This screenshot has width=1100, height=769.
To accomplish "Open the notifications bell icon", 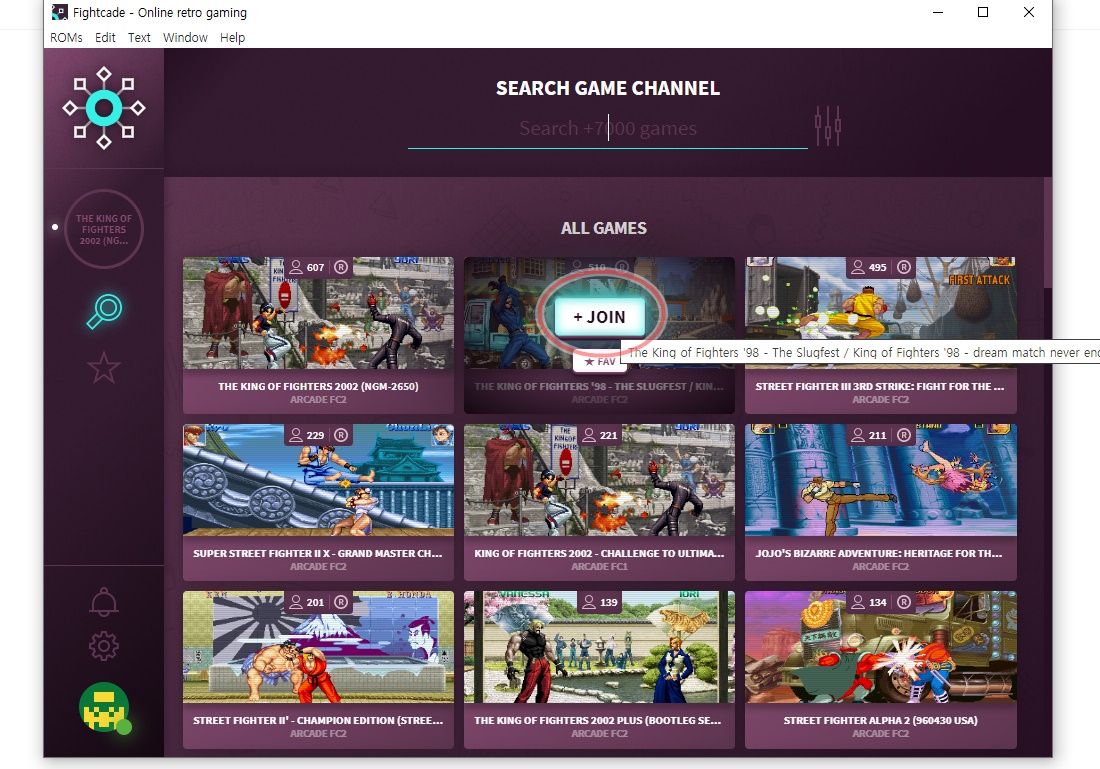I will click(x=104, y=601).
